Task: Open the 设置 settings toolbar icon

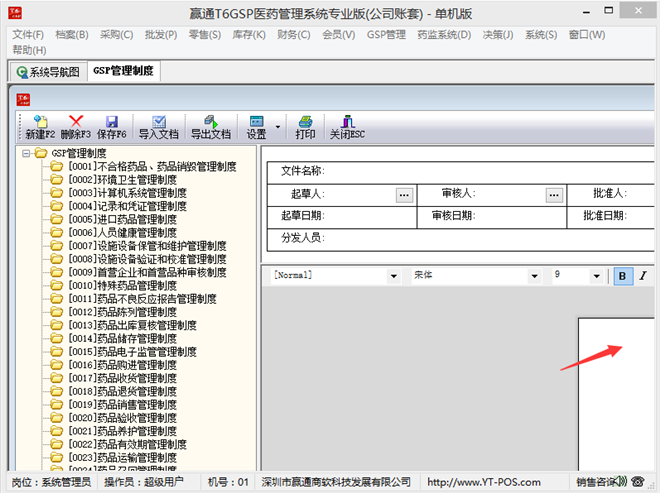Action: click(256, 121)
